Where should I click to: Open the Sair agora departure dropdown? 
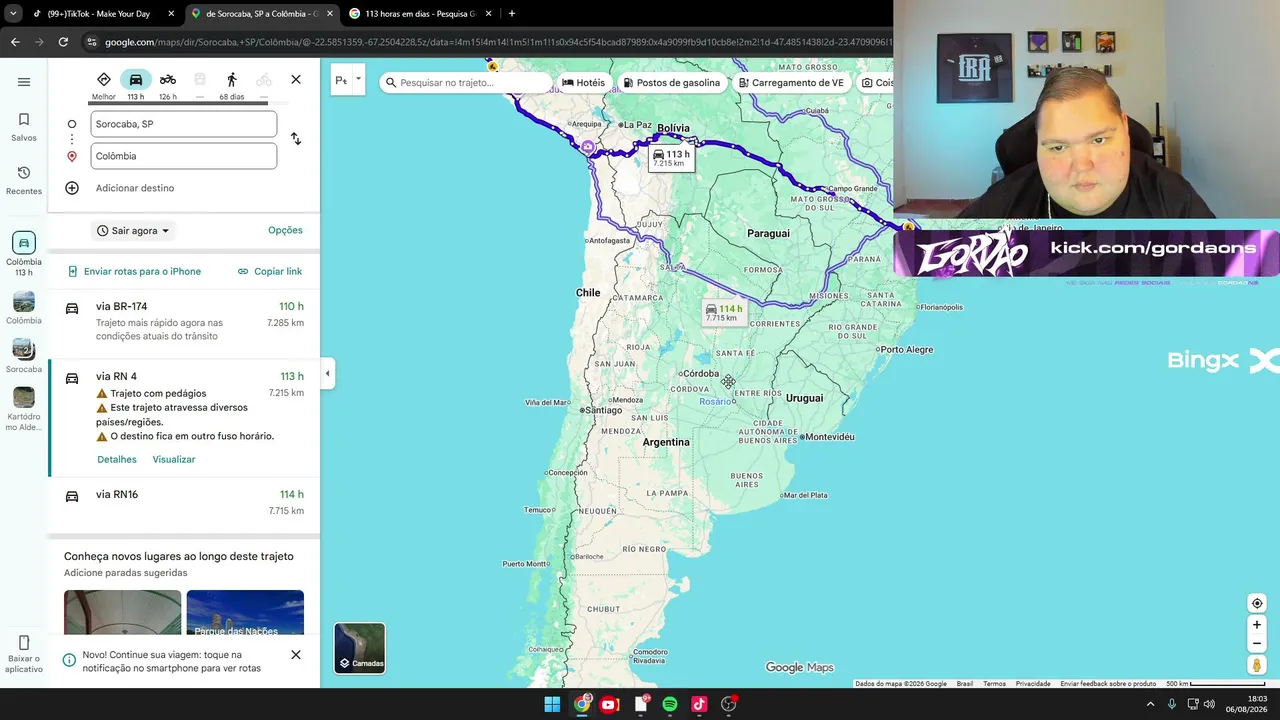[x=134, y=231]
